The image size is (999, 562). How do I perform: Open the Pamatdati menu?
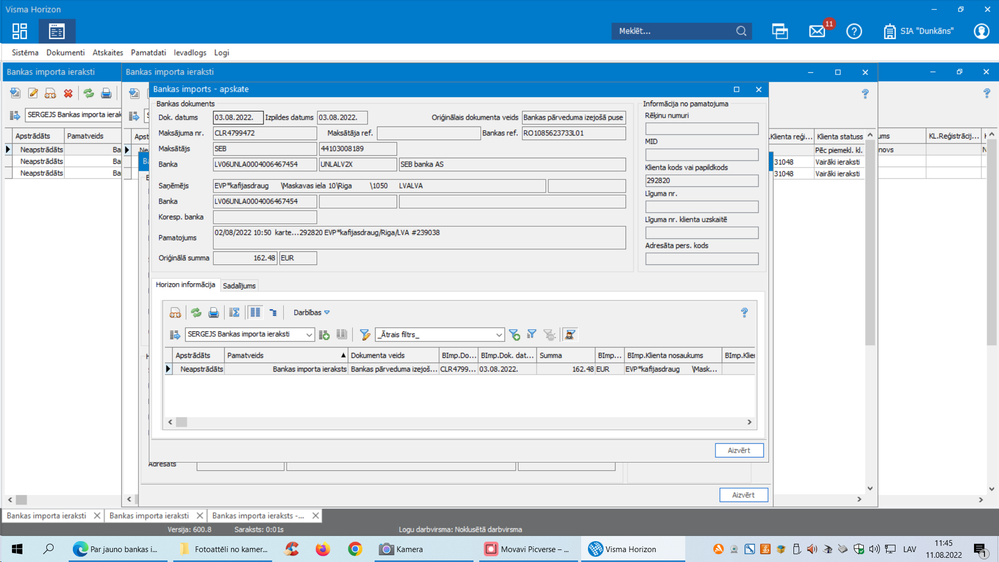tap(148, 52)
